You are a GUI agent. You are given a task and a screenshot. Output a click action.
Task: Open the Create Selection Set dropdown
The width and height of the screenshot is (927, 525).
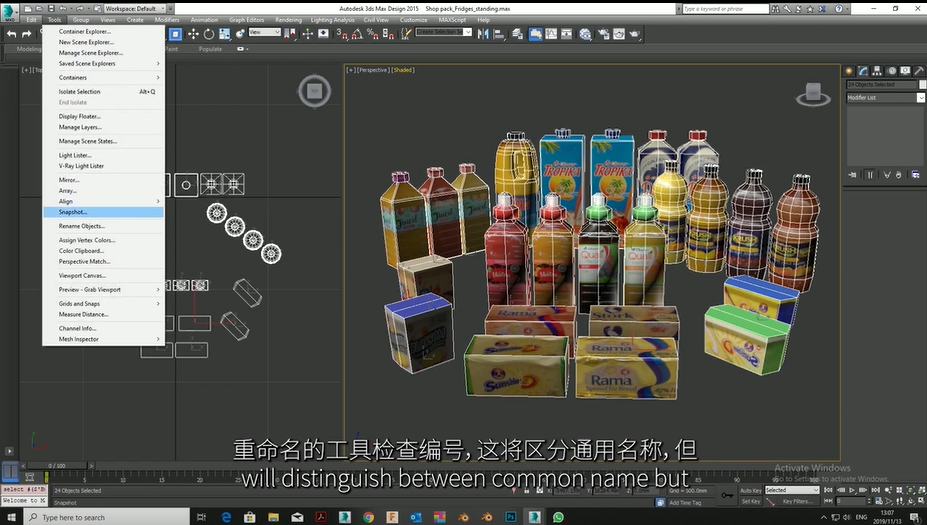pos(443,32)
